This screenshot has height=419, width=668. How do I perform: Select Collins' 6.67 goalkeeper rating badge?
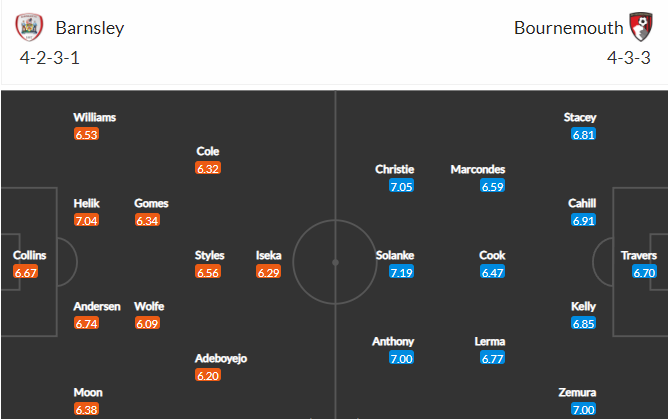click(x=26, y=272)
